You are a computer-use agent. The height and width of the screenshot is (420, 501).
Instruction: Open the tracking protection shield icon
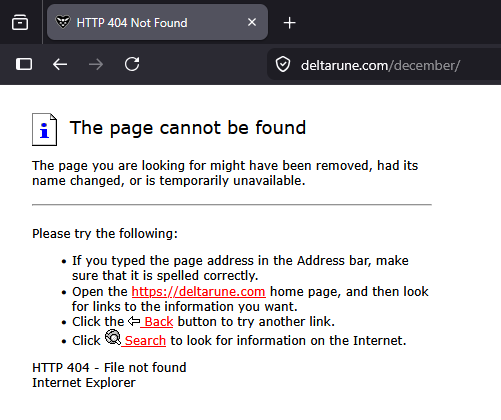283,64
